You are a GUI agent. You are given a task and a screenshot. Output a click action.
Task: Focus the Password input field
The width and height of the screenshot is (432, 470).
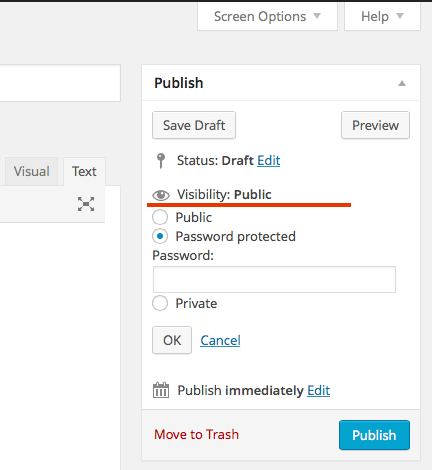[274, 279]
